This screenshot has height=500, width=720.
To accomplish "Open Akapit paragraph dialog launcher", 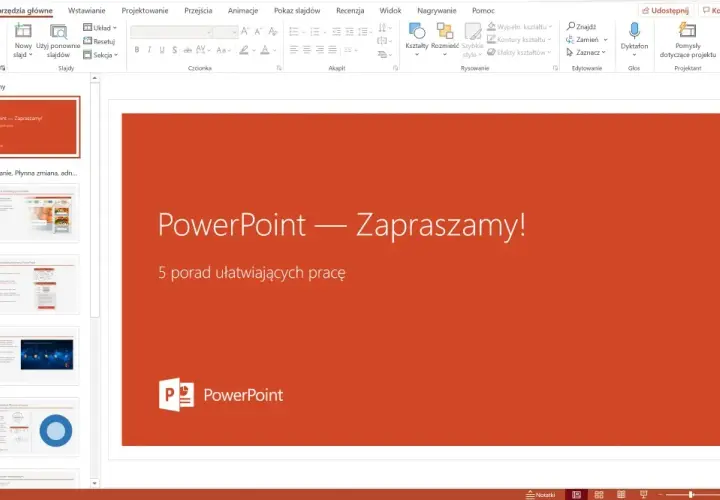I will 395,68.
